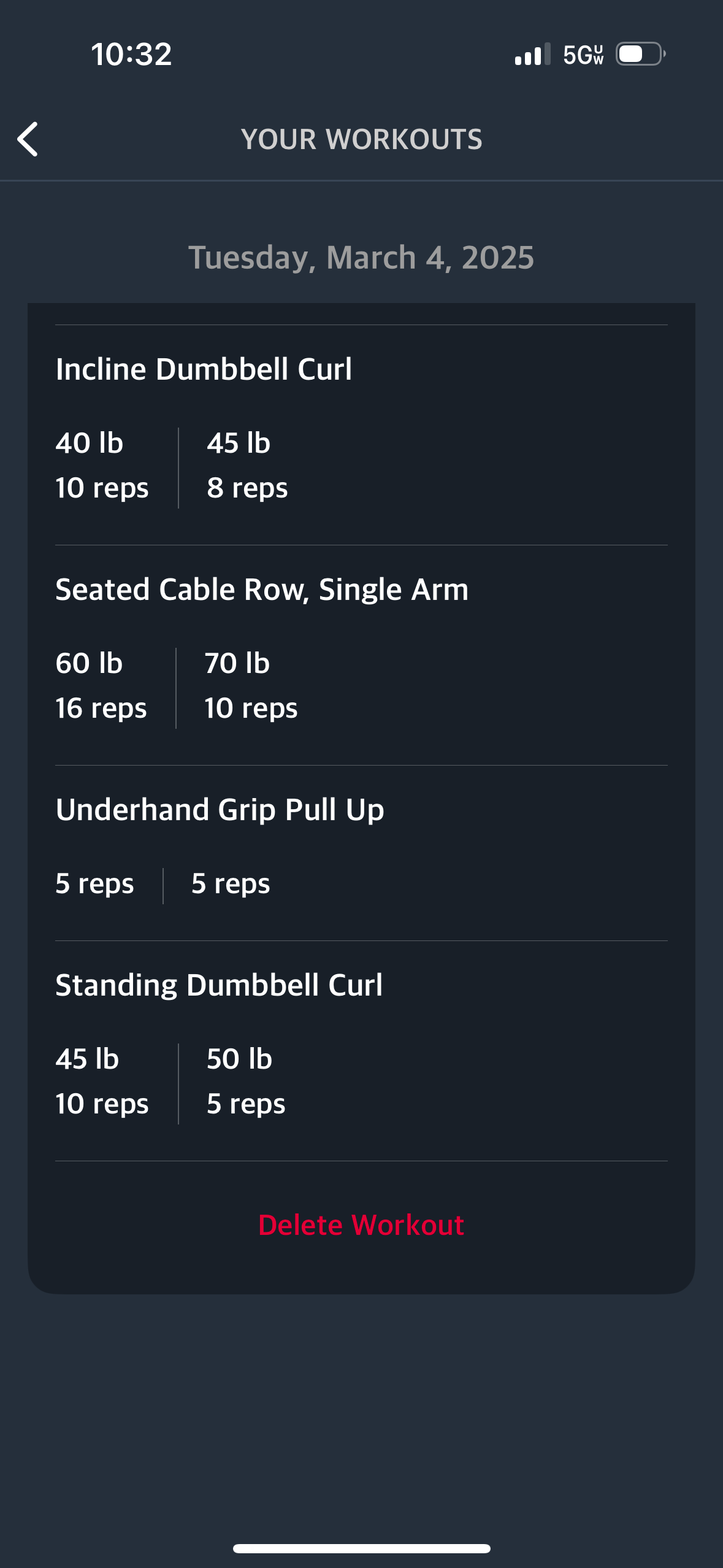This screenshot has height=1568, width=723.
Task: Select the 45 lb 8 reps set
Action: tap(247, 466)
